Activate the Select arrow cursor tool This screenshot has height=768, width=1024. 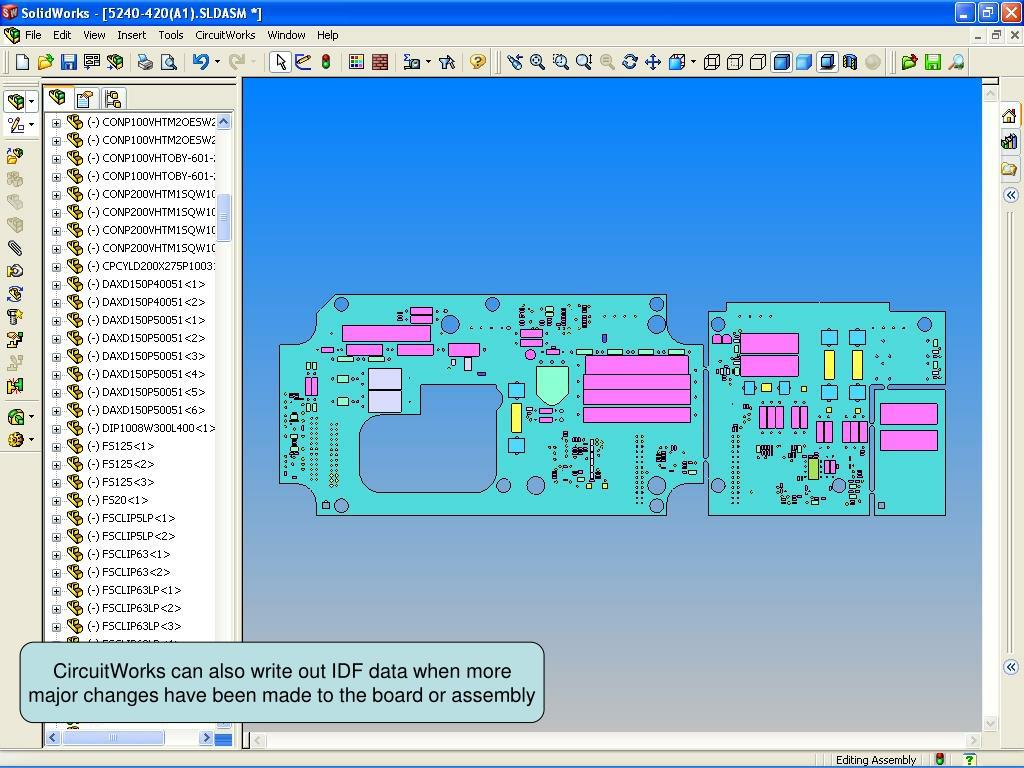280,62
